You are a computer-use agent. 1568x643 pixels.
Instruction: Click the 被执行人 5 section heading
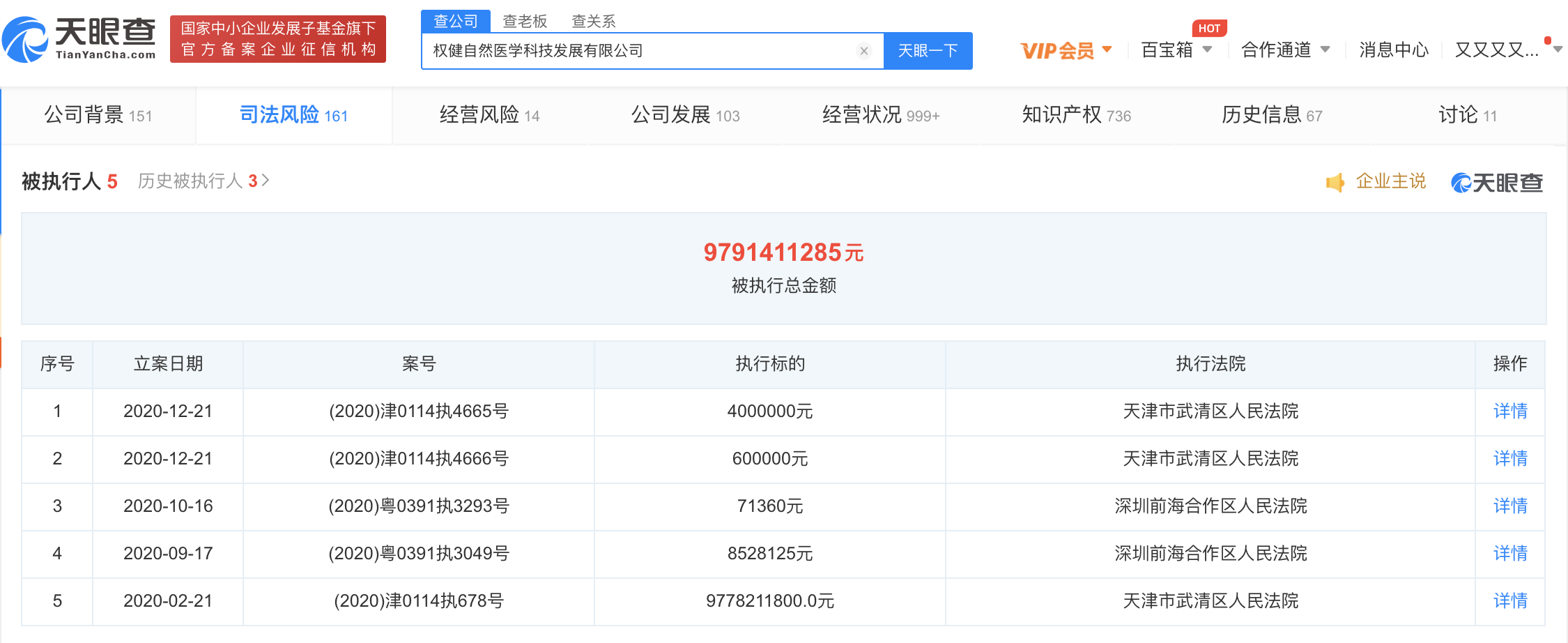70,181
